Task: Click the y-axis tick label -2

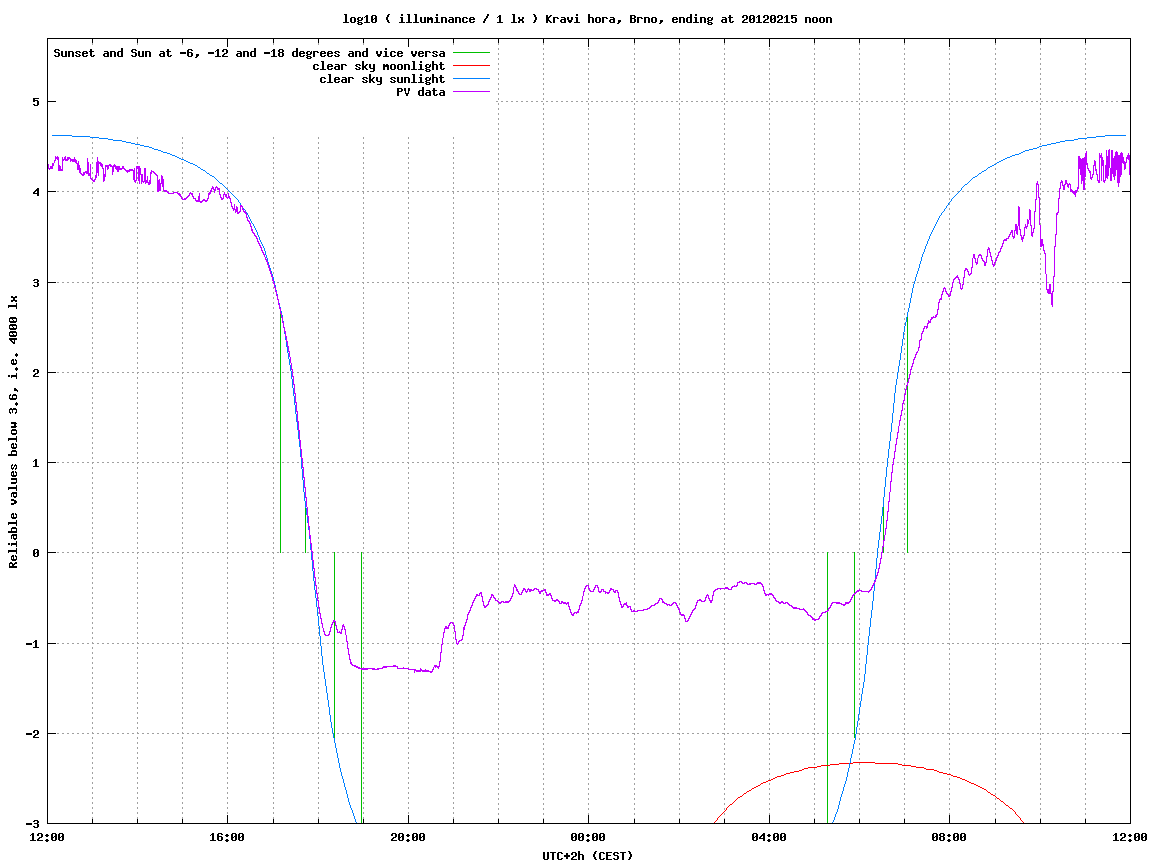Action: click(x=32, y=734)
